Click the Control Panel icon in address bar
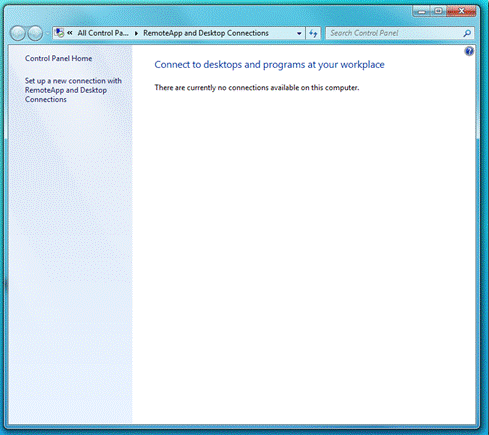The height and width of the screenshot is (435, 489). coord(59,33)
